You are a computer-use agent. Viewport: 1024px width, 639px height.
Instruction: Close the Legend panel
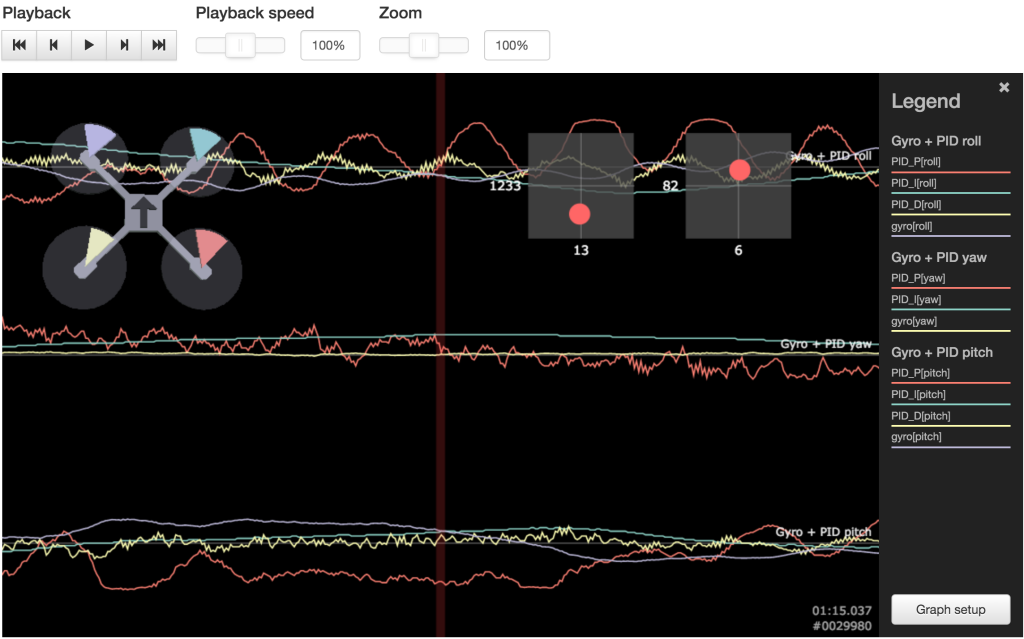click(1004, 86)
